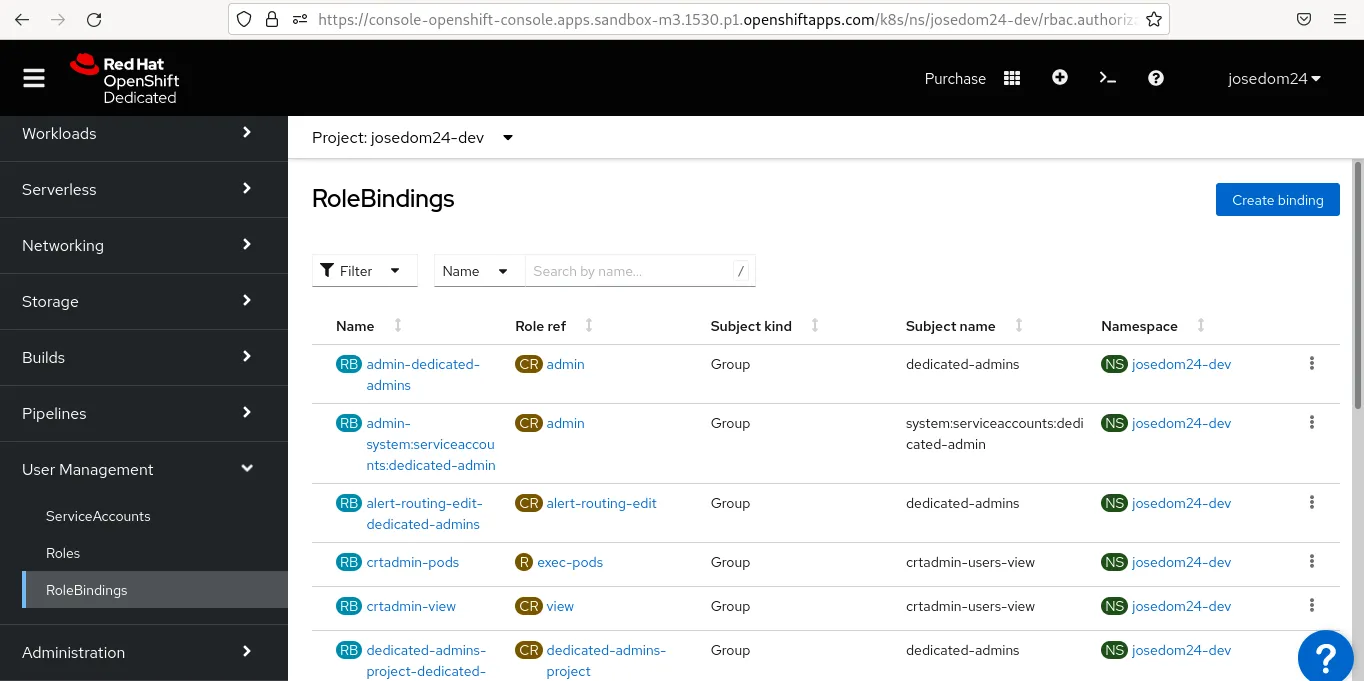Toggle the hamburger navigation menu

coord(34,78)
